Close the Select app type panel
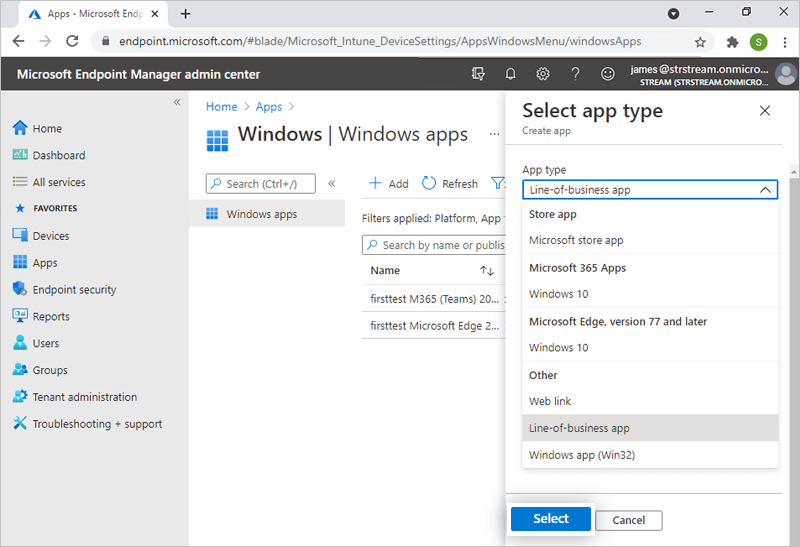 (765, 111)
